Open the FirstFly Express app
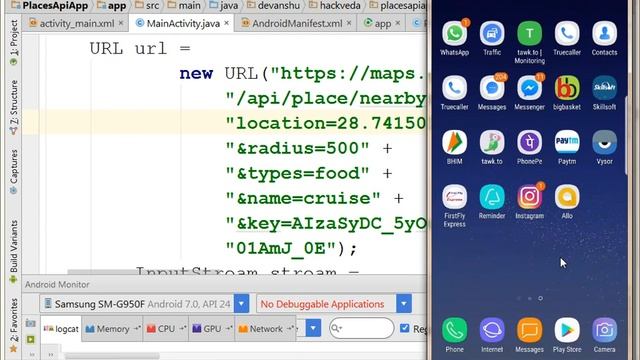Image resolution: width=640 pixels, height=360 pixels. click(x=454, y=197)
